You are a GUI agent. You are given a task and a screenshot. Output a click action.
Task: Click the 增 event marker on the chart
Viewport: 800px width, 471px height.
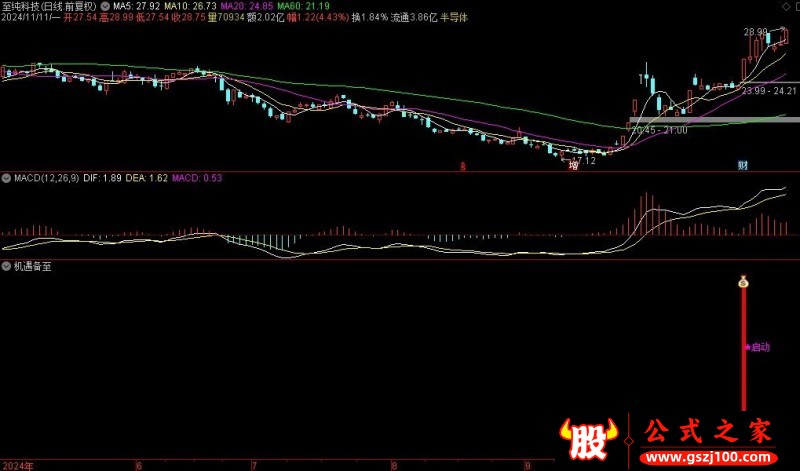574,165
